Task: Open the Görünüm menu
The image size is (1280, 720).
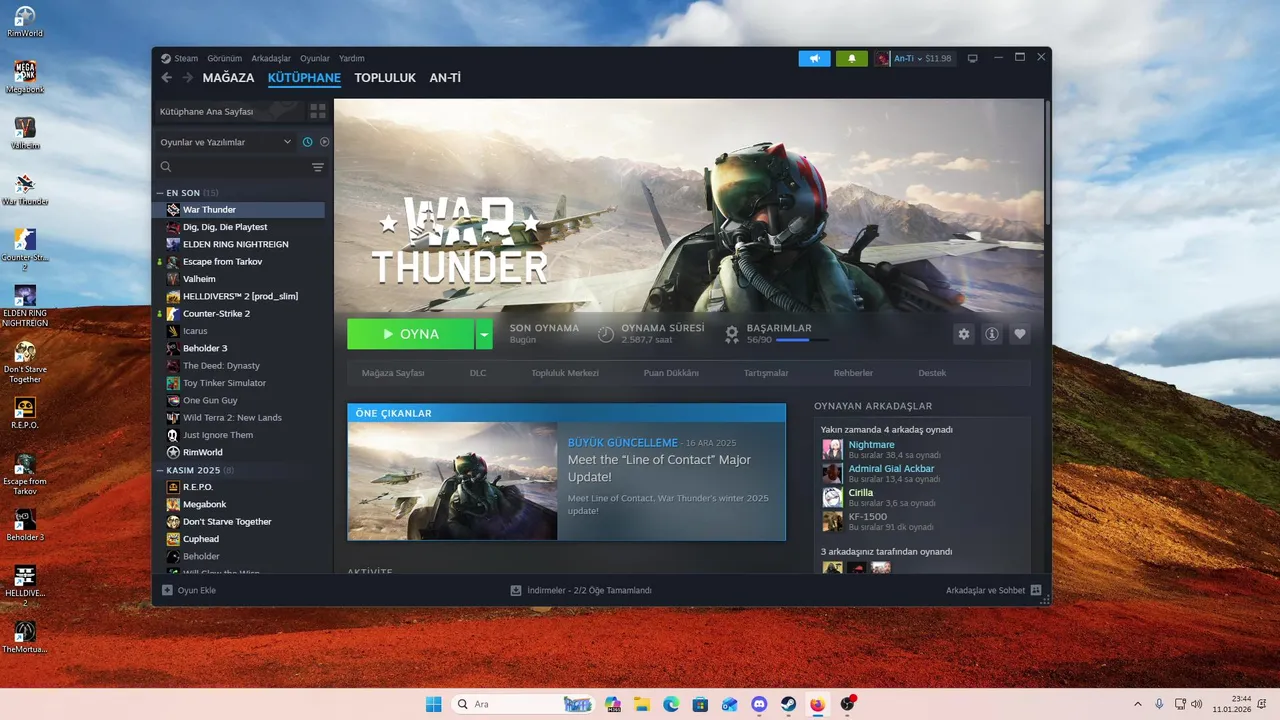Action: pyautogui.click(x=225, y=58)
